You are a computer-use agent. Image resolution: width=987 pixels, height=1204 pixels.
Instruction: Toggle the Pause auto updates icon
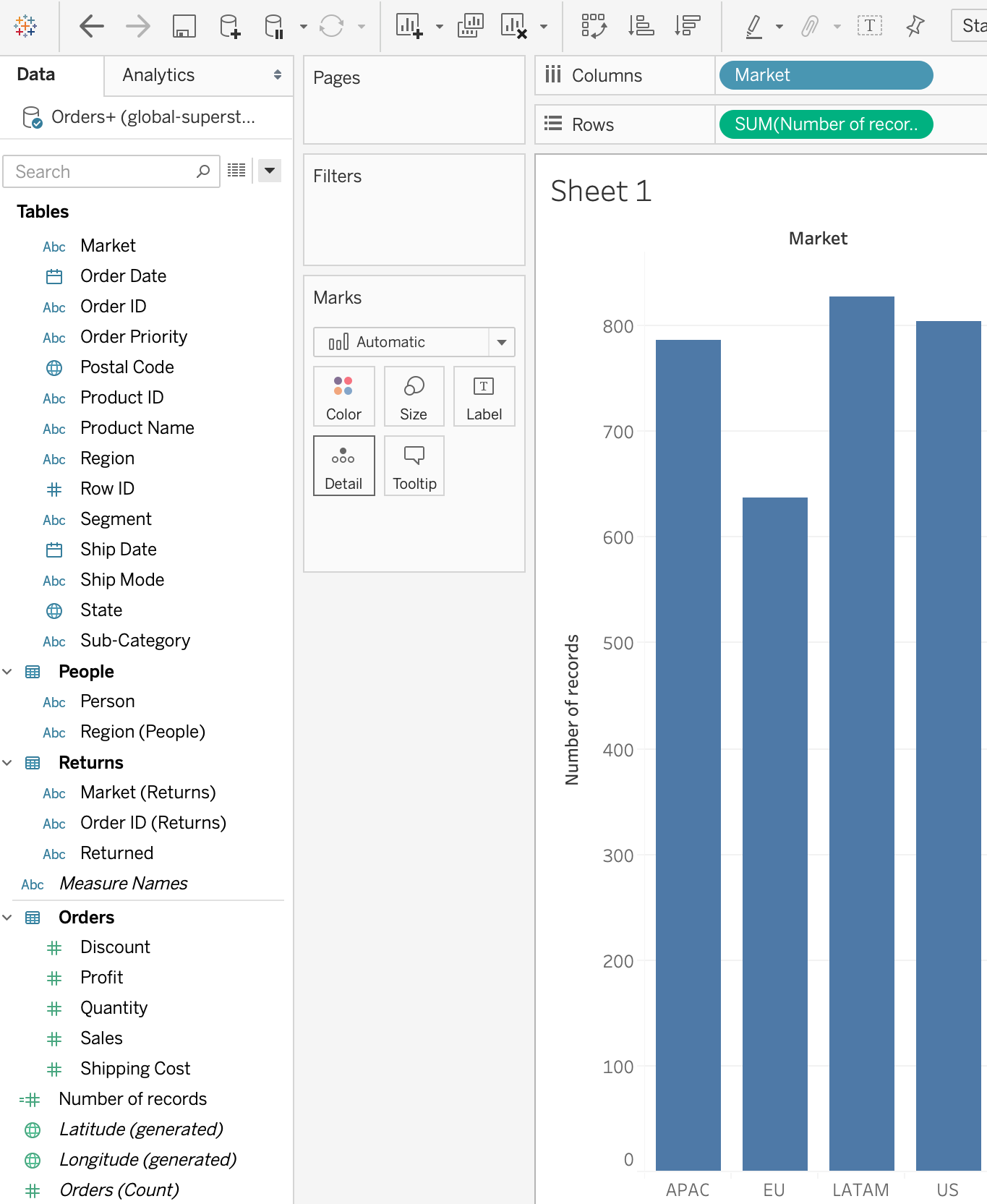click(274, 27)
